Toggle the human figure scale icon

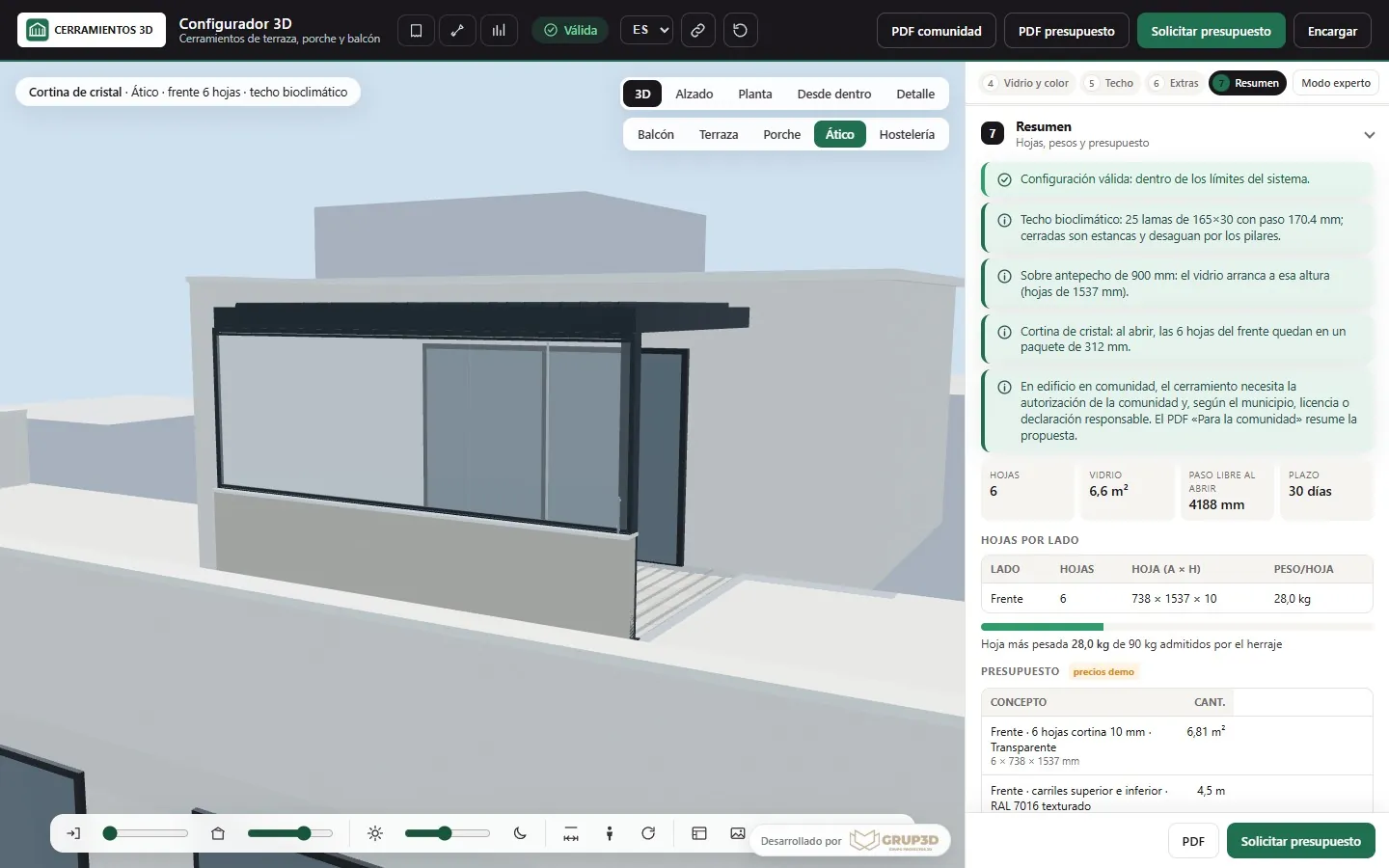click(610, 833)
